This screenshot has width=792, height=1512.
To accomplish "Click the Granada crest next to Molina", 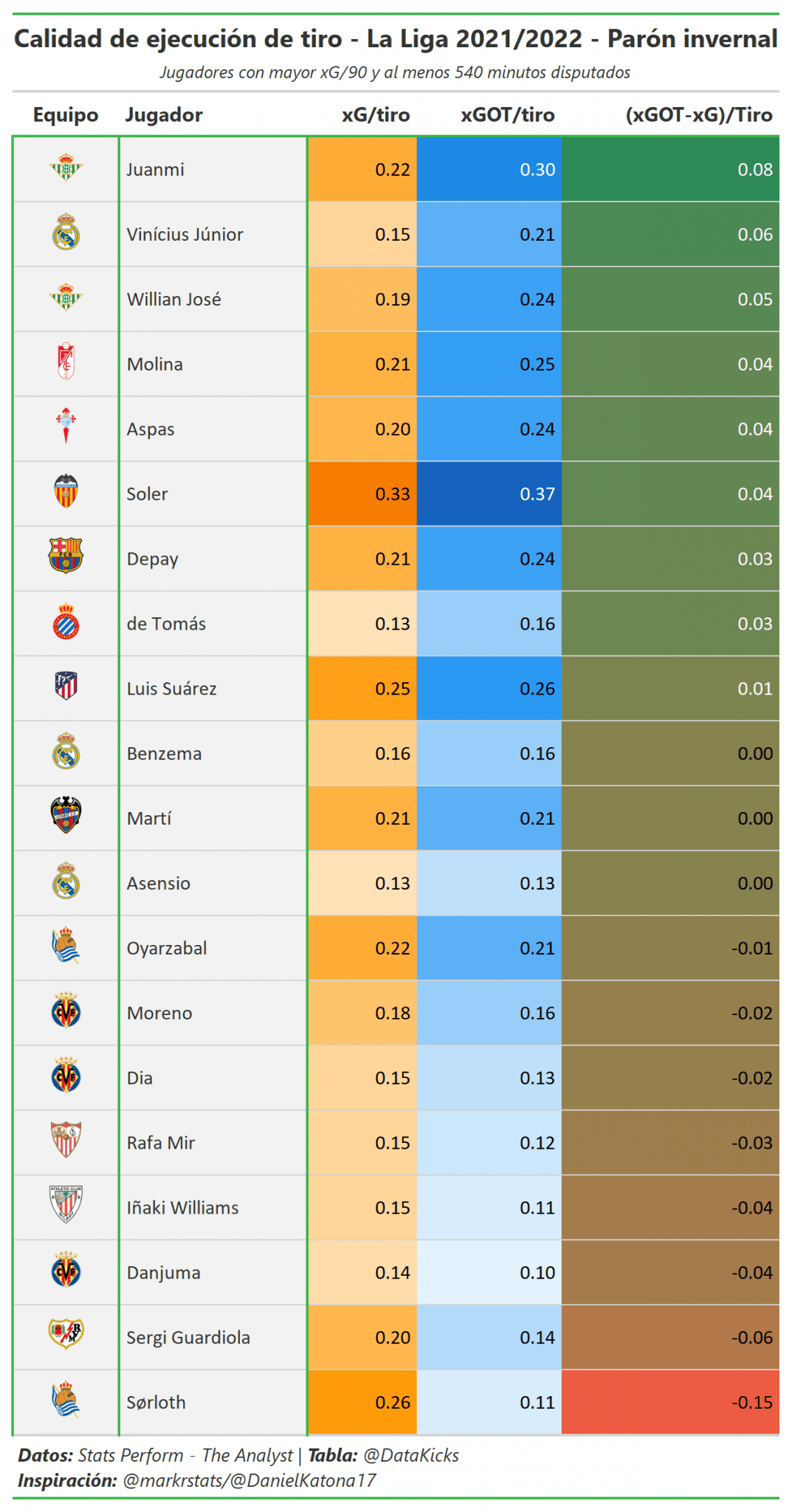I will click(66, 363).
